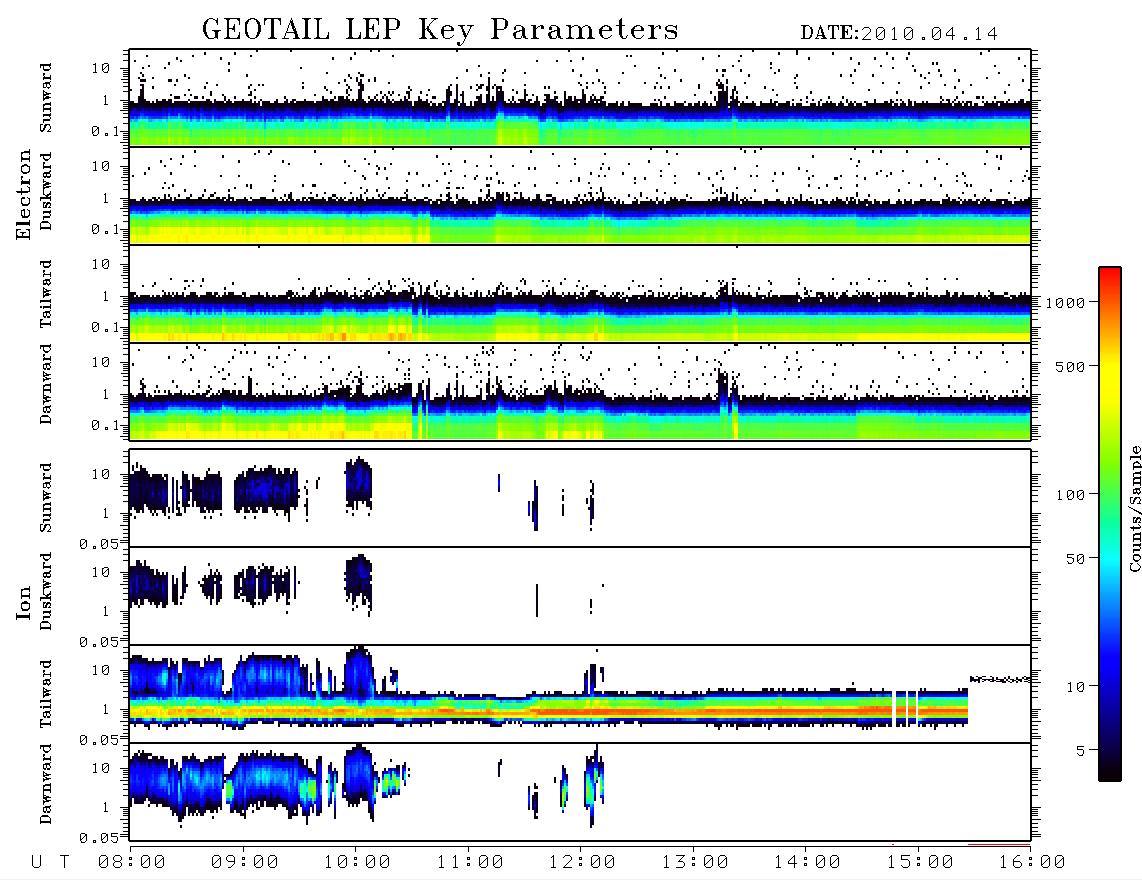Click the 10:00 time tick label

[357, 862]
